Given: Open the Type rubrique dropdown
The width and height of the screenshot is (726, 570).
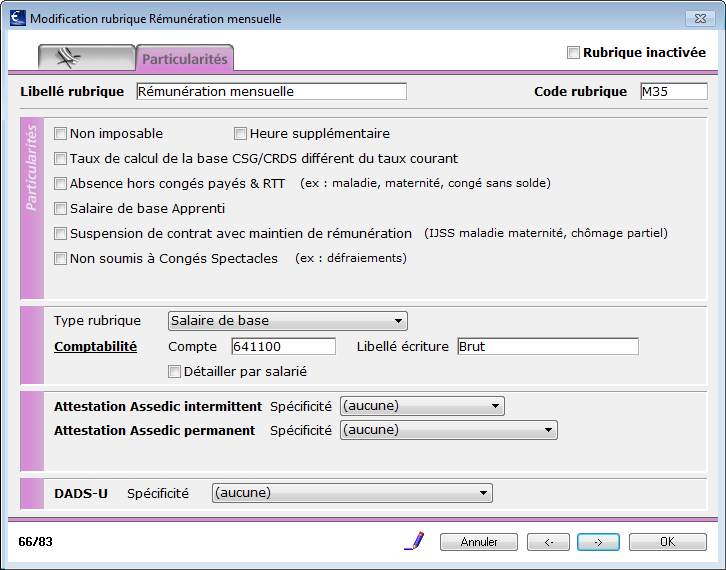Looking at the screenshot, I should pos(288,321).
